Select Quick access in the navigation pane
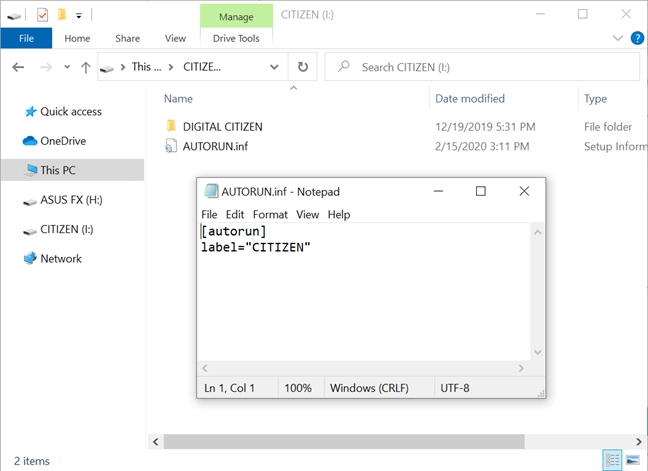Screen dimensions: 648x471 pyautogui.click(x=71, y=112)
